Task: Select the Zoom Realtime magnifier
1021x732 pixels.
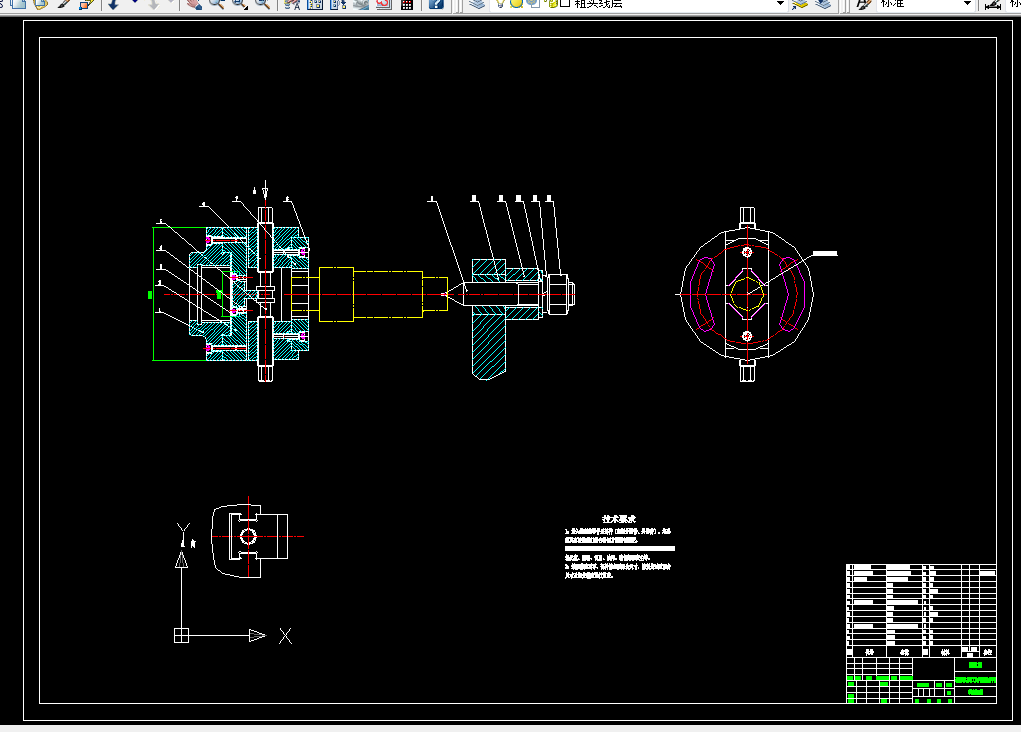Action: coord(216,4)
